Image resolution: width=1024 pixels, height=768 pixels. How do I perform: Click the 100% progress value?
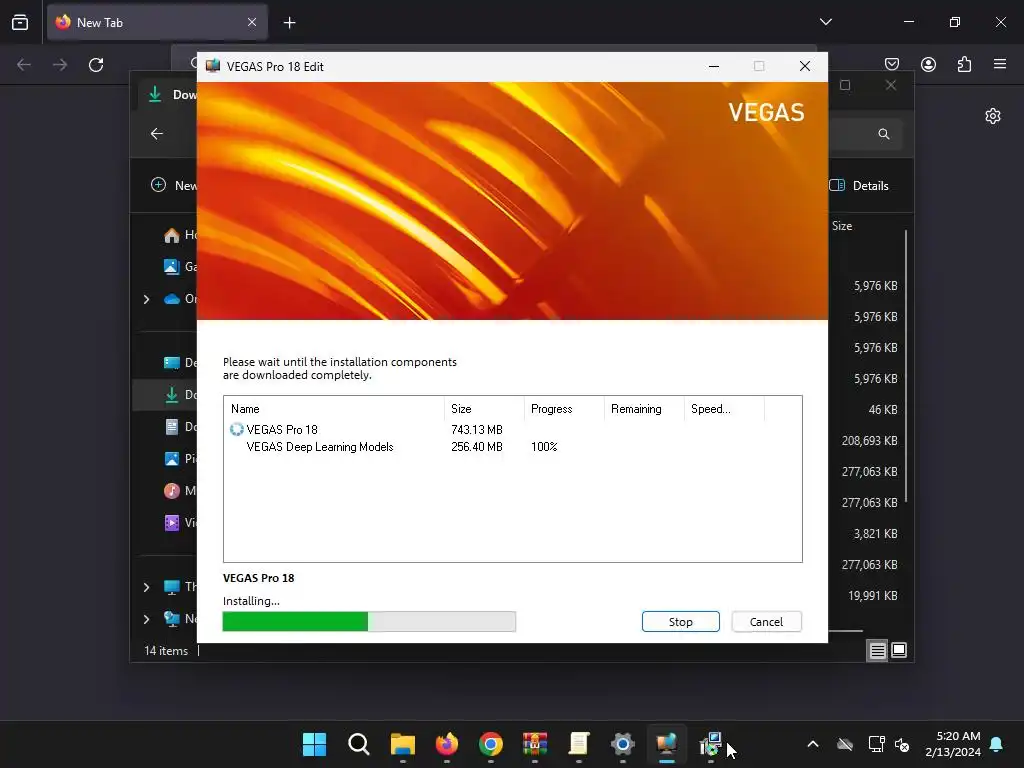pos(544,447)
